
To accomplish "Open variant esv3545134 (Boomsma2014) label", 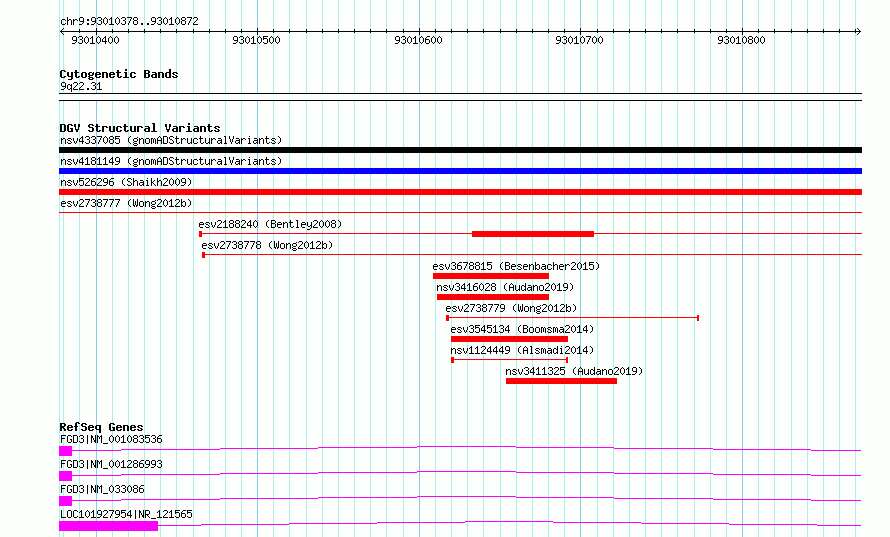I will (522, 329).
